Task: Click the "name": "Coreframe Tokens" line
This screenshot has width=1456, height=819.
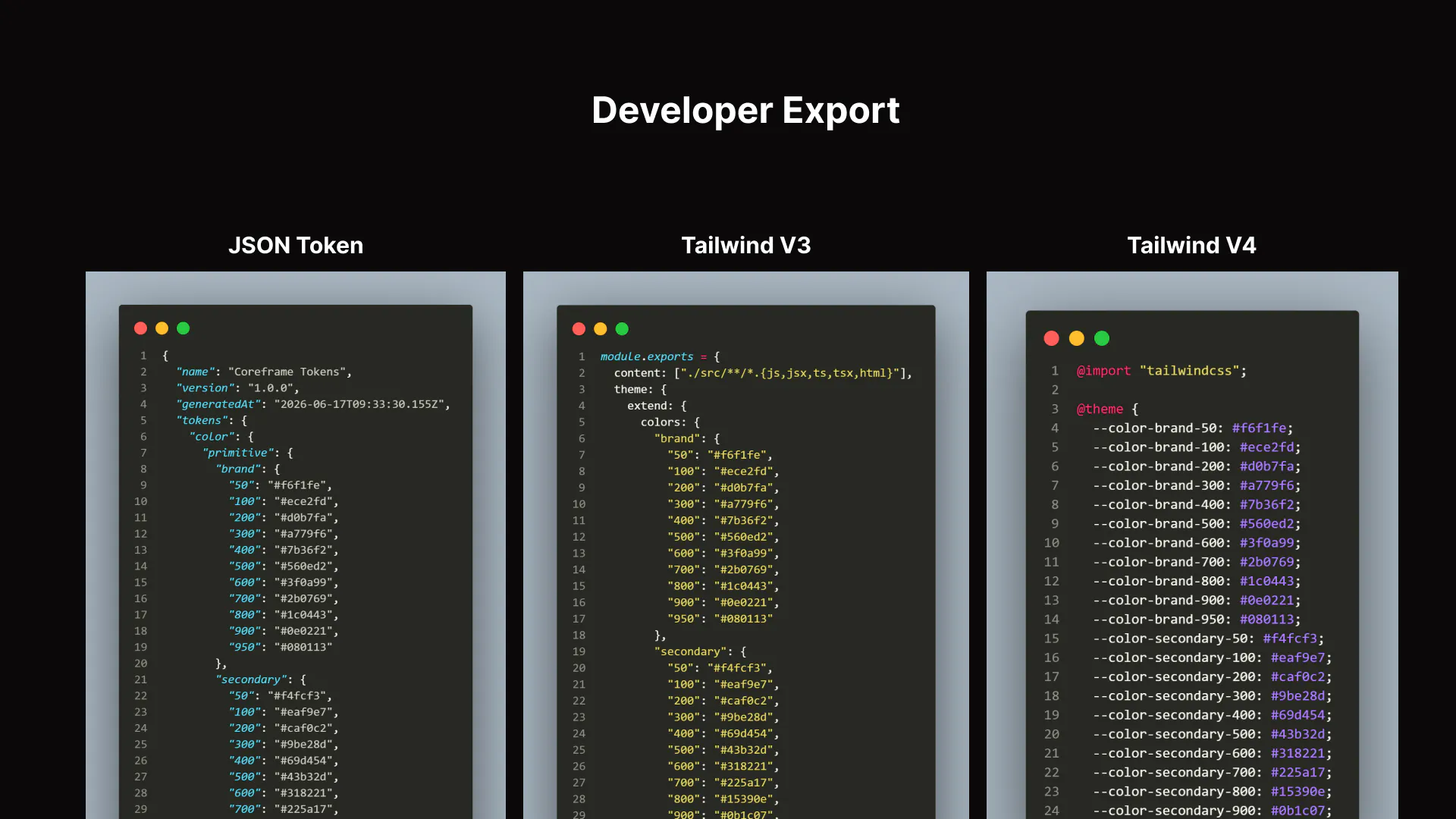Action: (x=264, y=372)
